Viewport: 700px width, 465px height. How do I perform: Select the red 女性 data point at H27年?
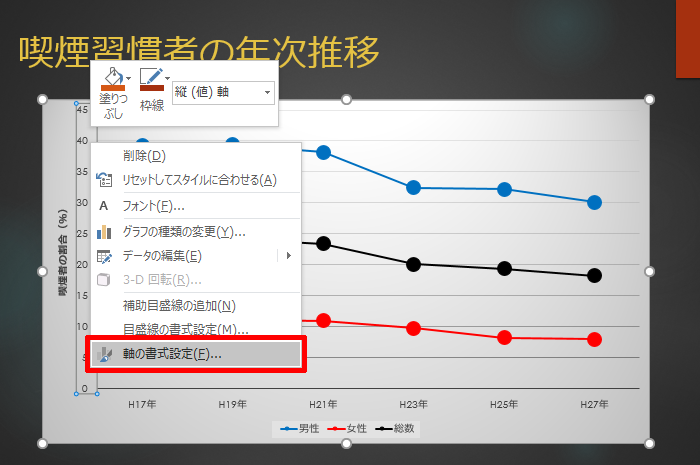(x=594, y=340)
